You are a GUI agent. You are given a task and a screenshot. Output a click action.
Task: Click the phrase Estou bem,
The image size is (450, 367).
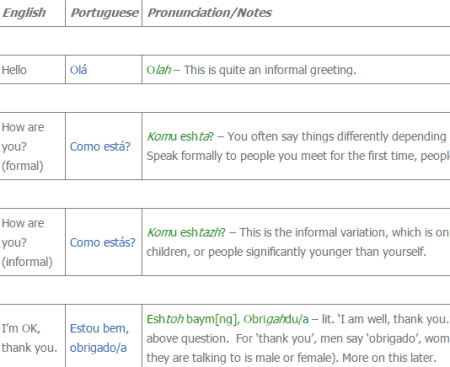(99, 328)
